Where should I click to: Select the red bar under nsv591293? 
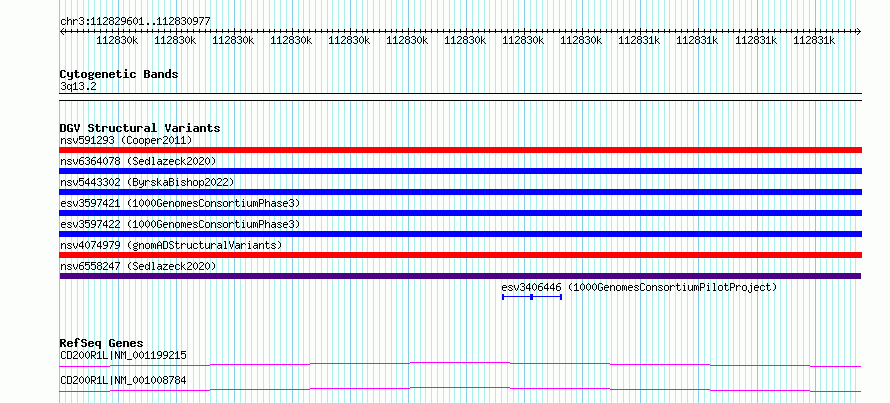tap(460, 150)
